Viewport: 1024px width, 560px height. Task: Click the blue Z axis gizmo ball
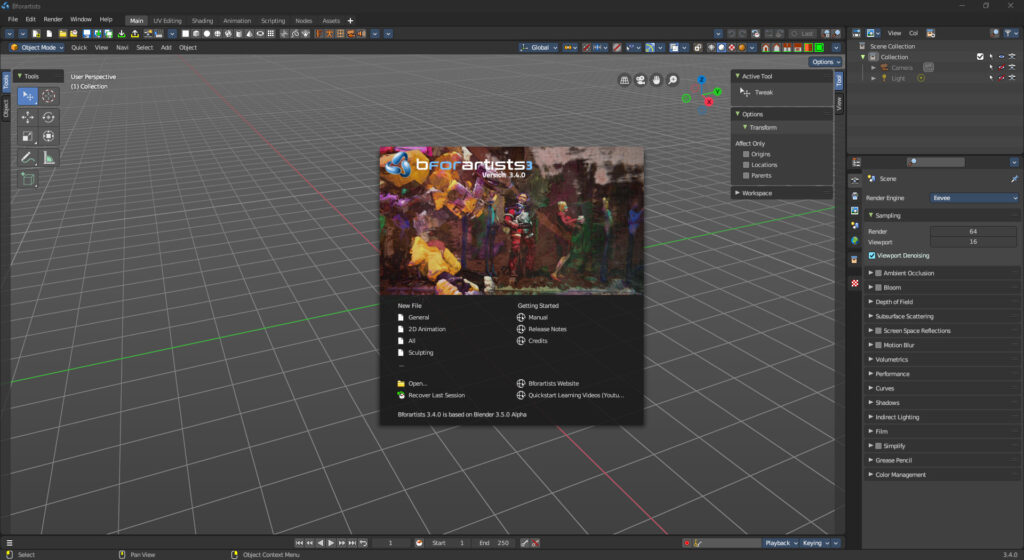coord(701,80)
